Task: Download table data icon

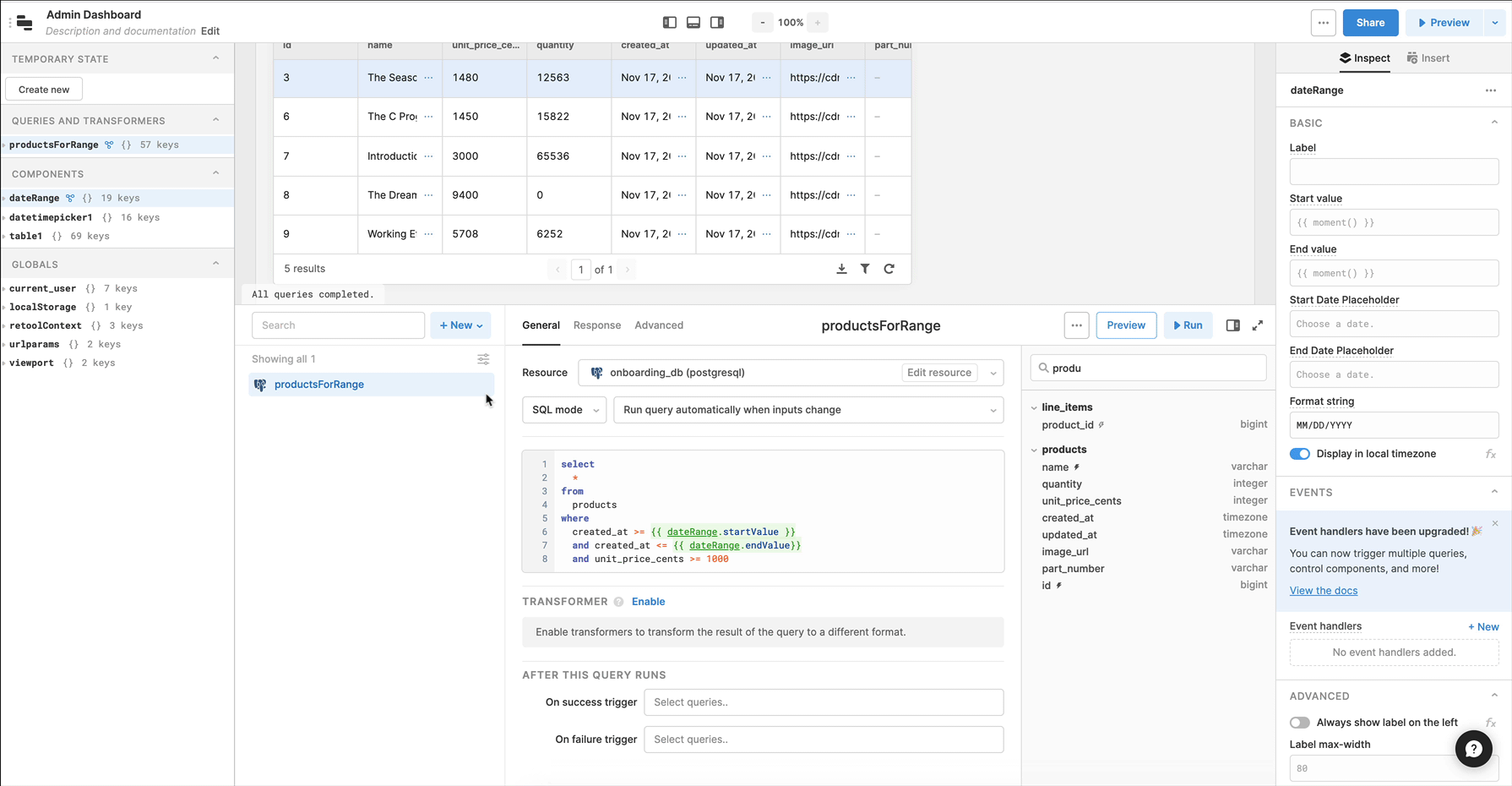Action: pyautogui.click(x=841, y=269)
